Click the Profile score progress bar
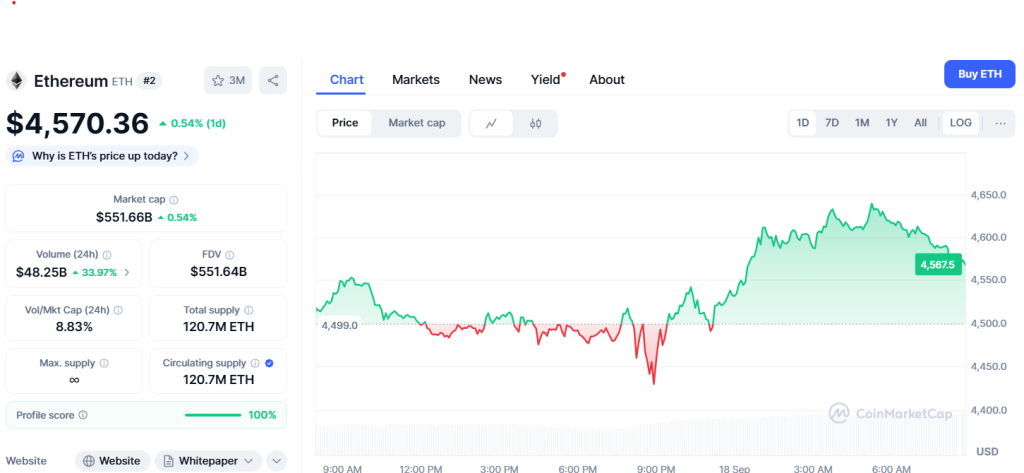This screenshot has height=473, width=1024. tap(213, 415)
